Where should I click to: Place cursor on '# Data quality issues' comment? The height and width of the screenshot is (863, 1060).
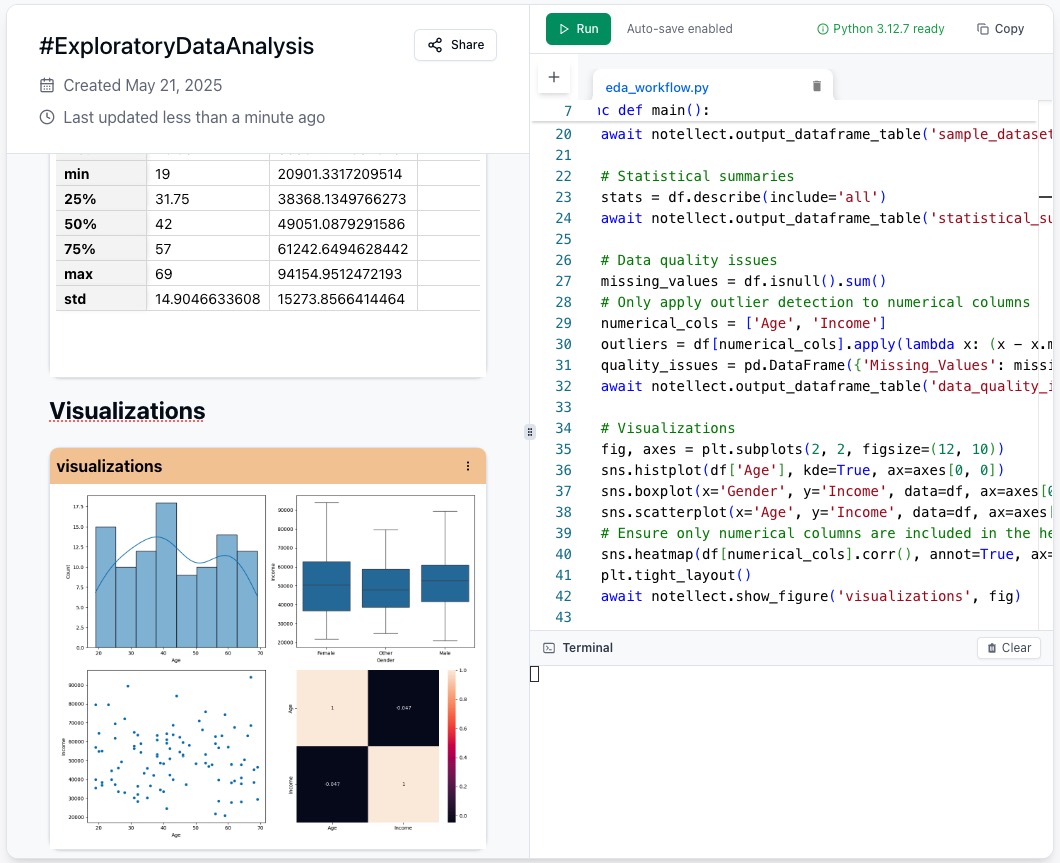(689, 260)
